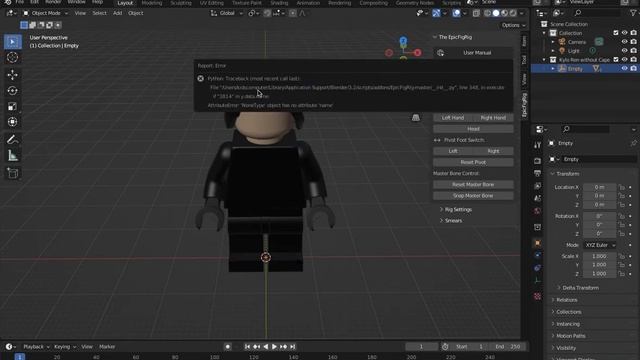Image resolution: width=640 pixels, height=360 pixels.
Task: Open the Object Mode dropdown
Action: (45, 13)
